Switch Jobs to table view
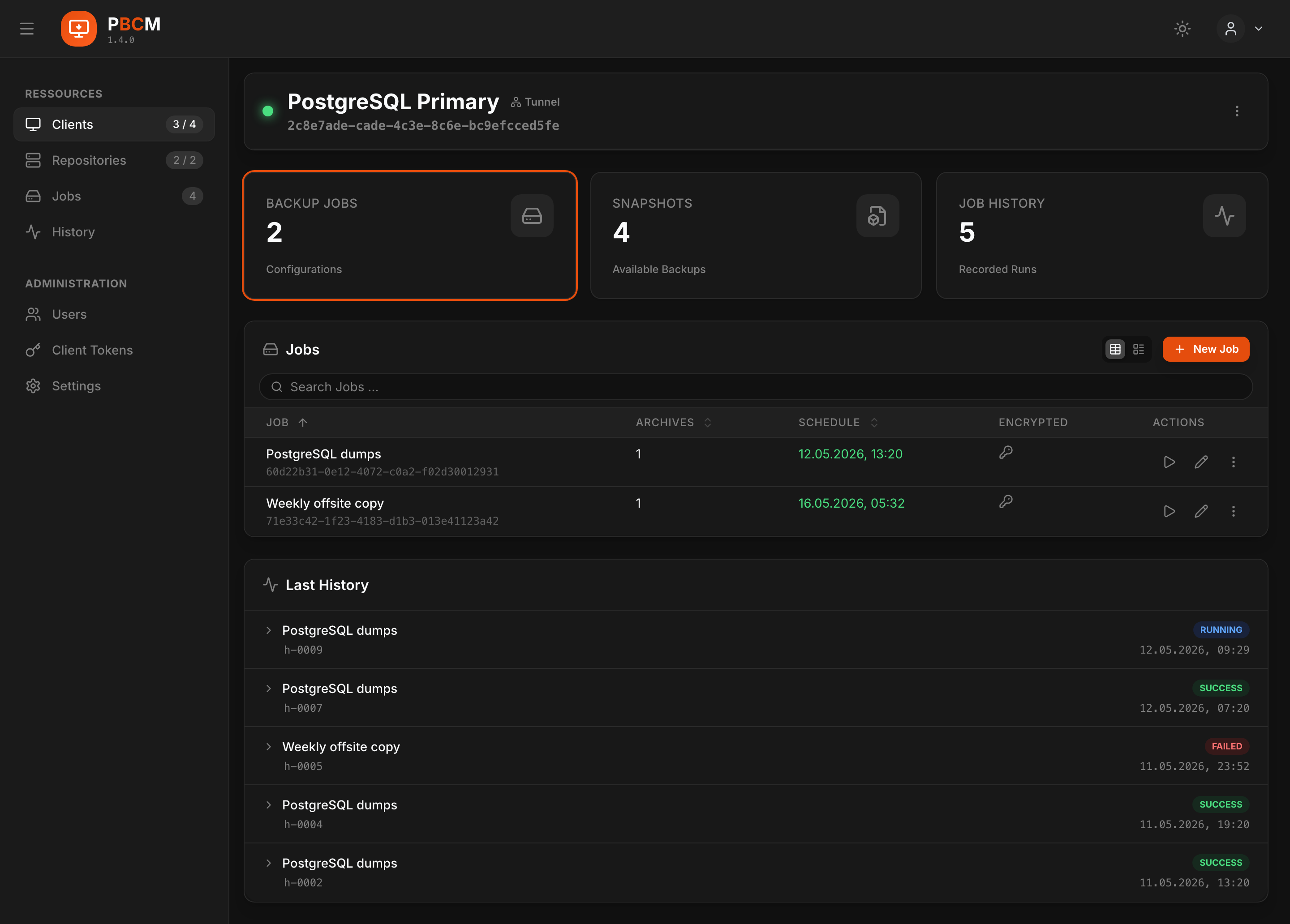Viewport: 1290px width, 924px height. [1115, 349]
